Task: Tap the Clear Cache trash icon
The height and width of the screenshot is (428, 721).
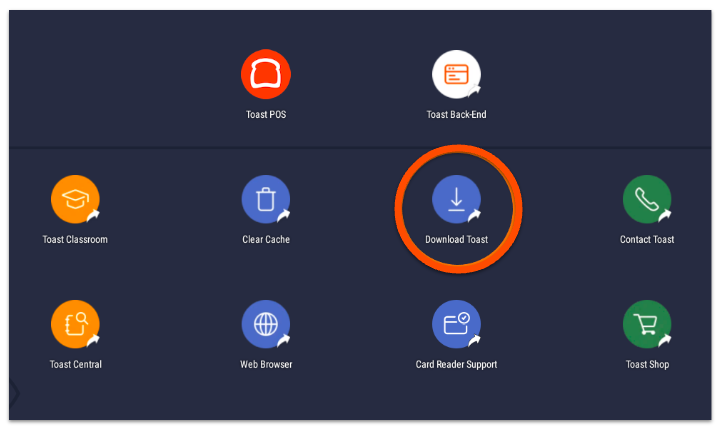Action: pos(265,200)
